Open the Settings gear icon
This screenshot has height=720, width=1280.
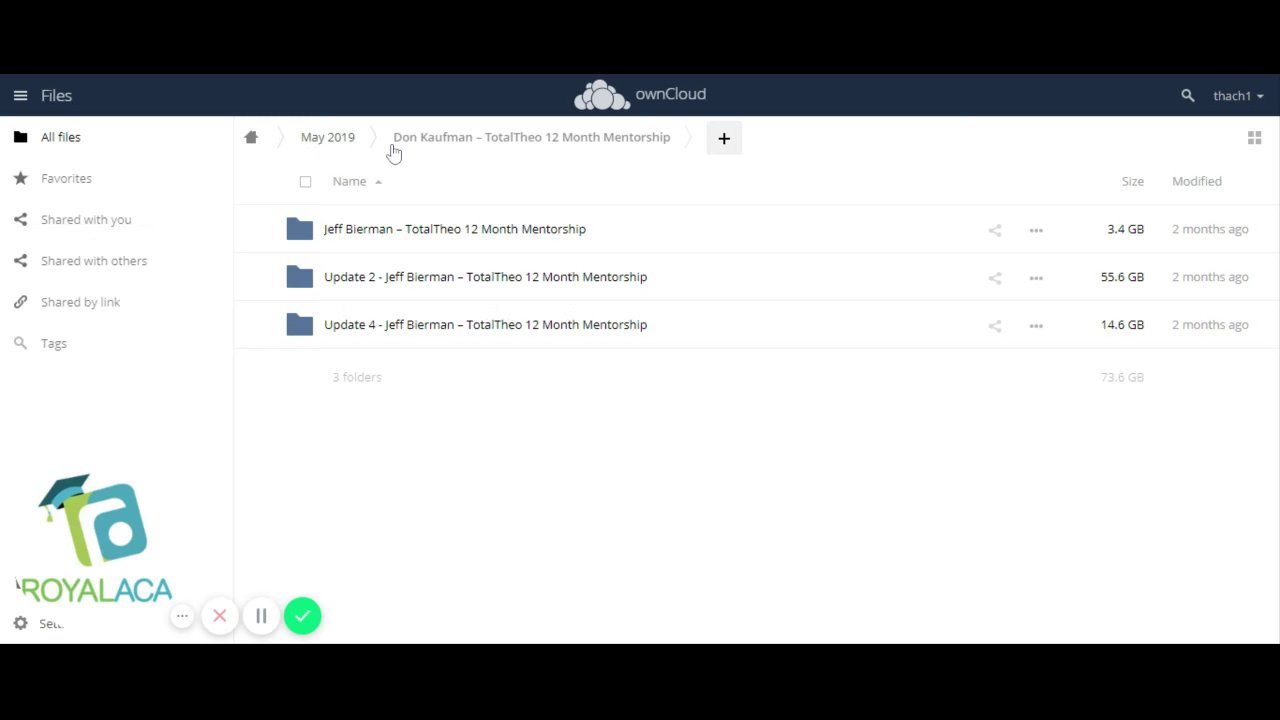click(x=20, y=623)
